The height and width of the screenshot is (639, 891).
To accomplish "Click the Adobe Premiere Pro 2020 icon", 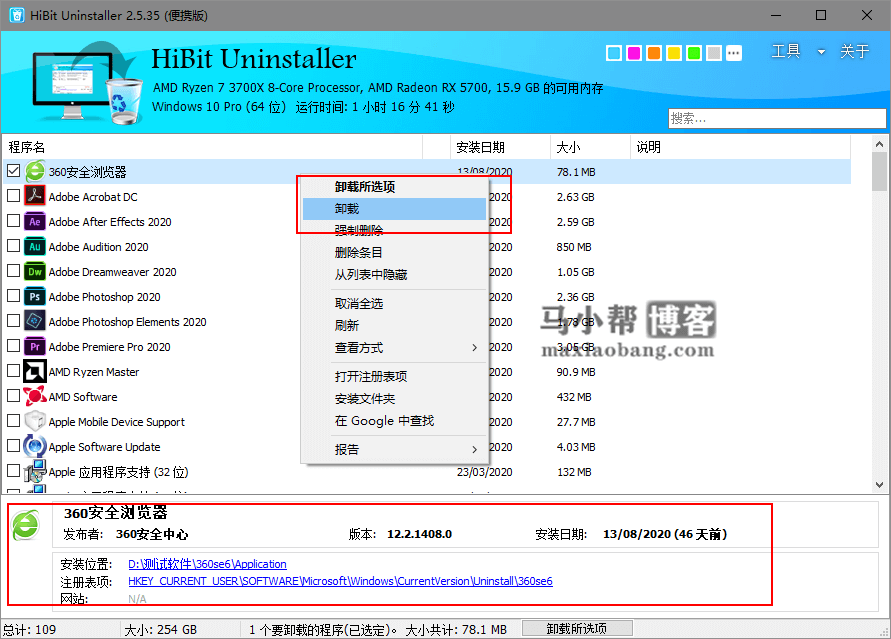I will click(x=35, y=346).
